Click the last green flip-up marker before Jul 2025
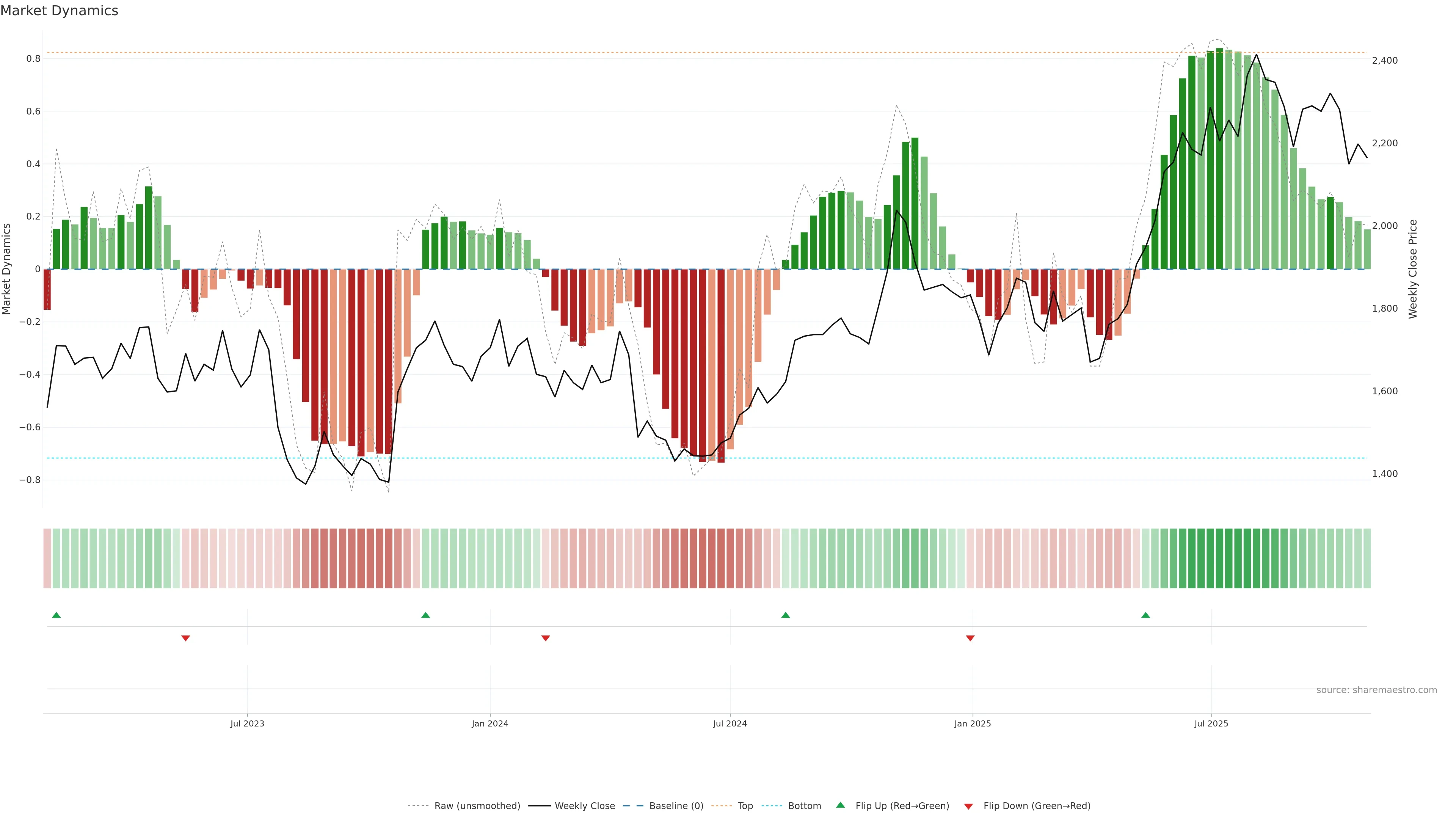 point(1145,615)
